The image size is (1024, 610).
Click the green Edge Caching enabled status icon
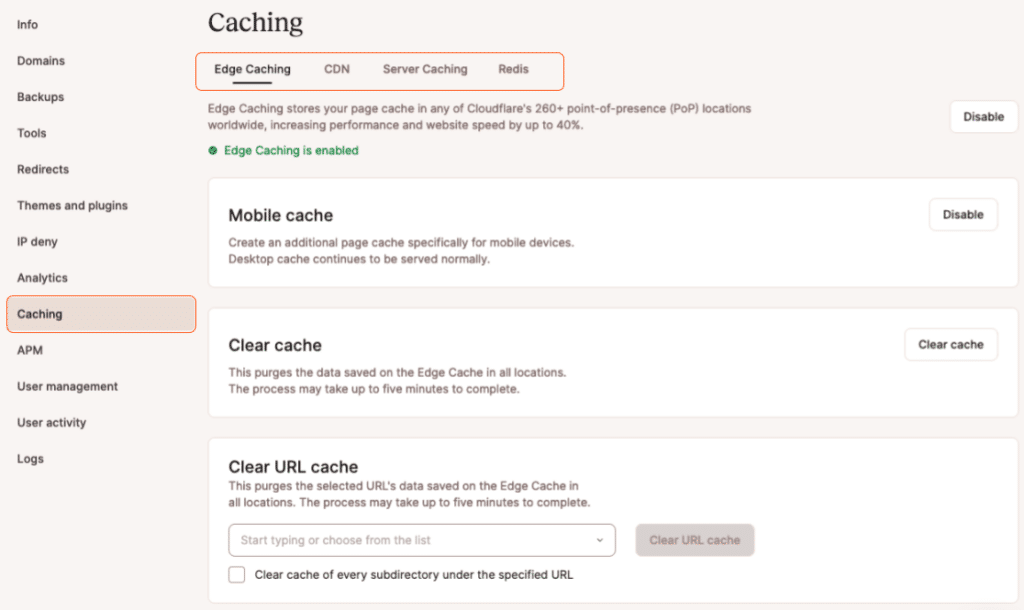pos(212,150)
